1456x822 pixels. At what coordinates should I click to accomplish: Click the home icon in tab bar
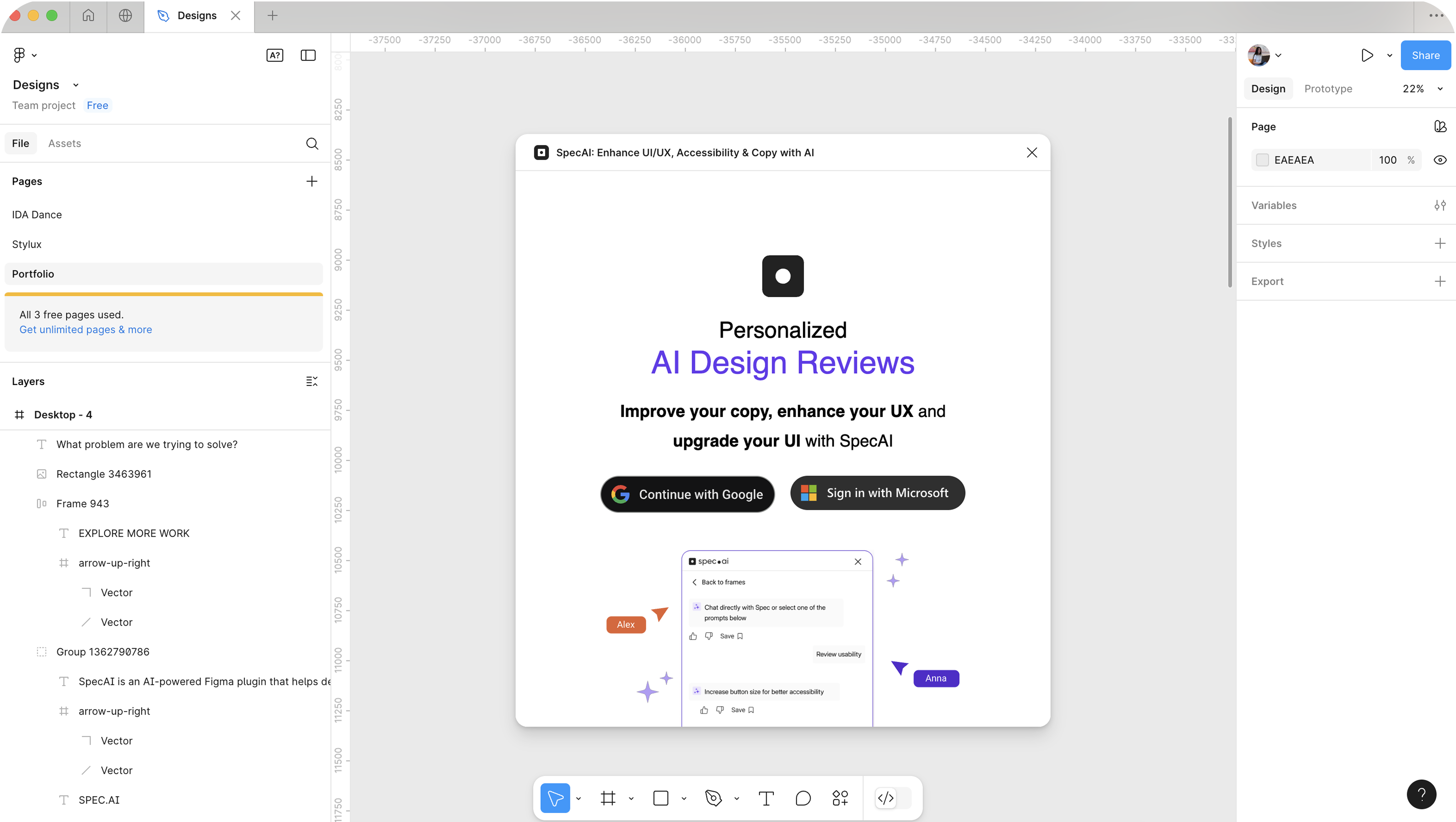88,15
